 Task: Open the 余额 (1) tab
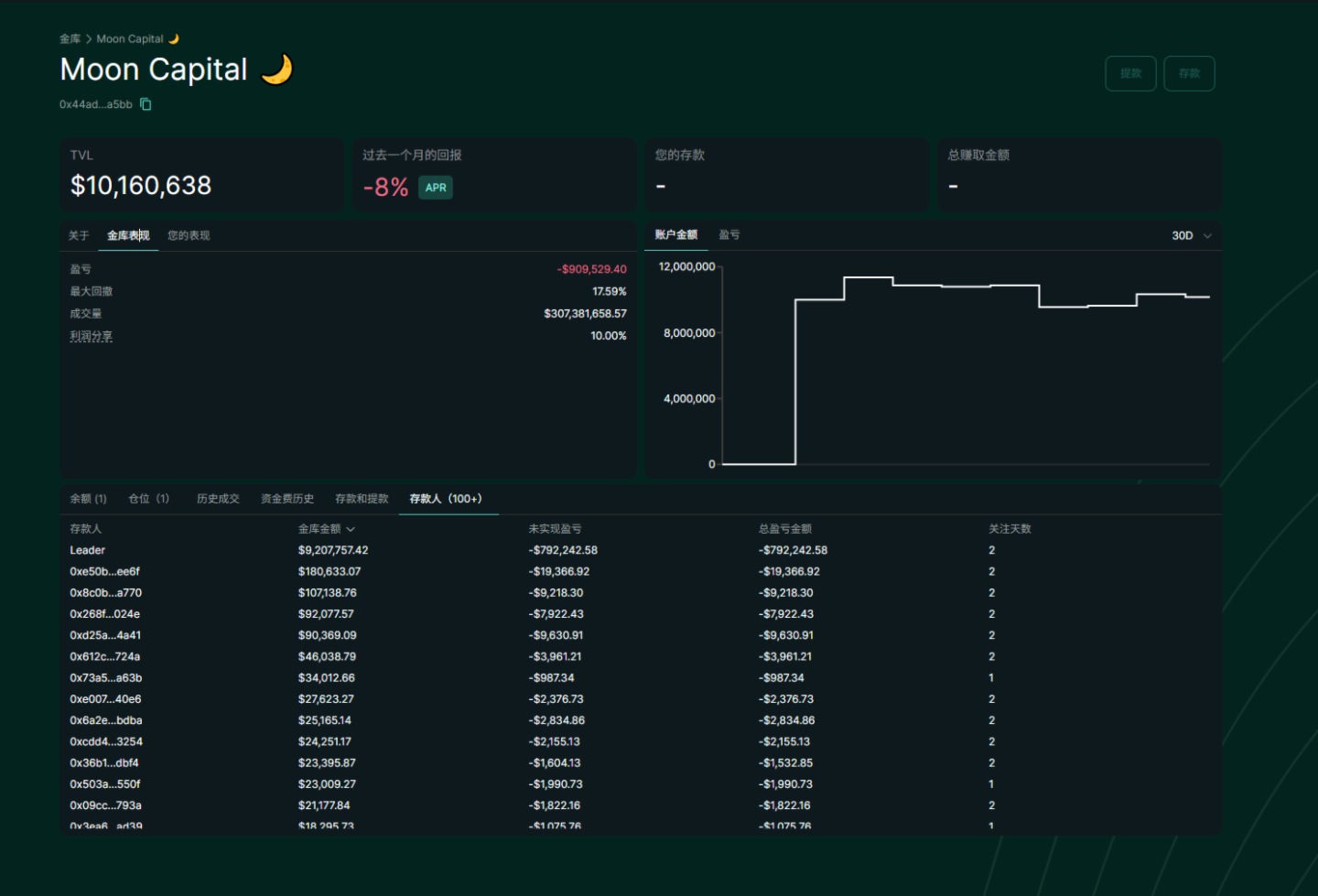click(88, 499)
